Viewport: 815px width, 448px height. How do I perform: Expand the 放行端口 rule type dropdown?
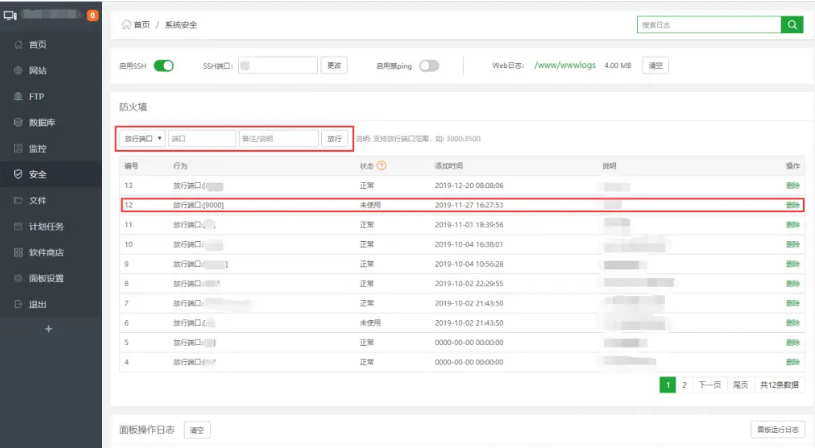[141, 138]
